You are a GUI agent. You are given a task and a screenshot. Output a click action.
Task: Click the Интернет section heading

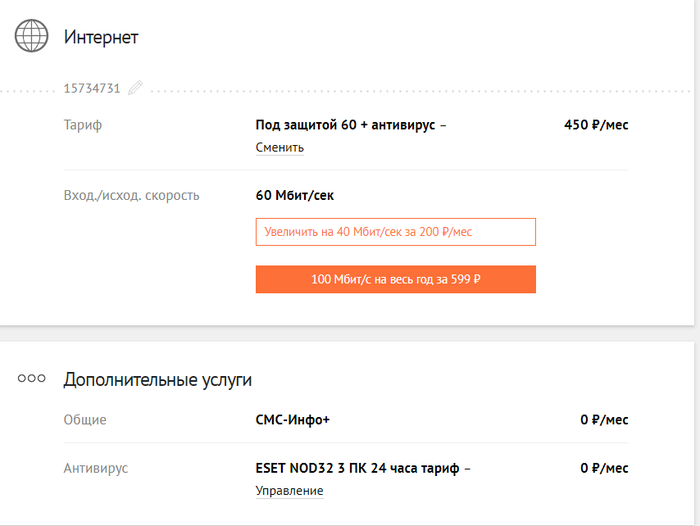(101, 38)
